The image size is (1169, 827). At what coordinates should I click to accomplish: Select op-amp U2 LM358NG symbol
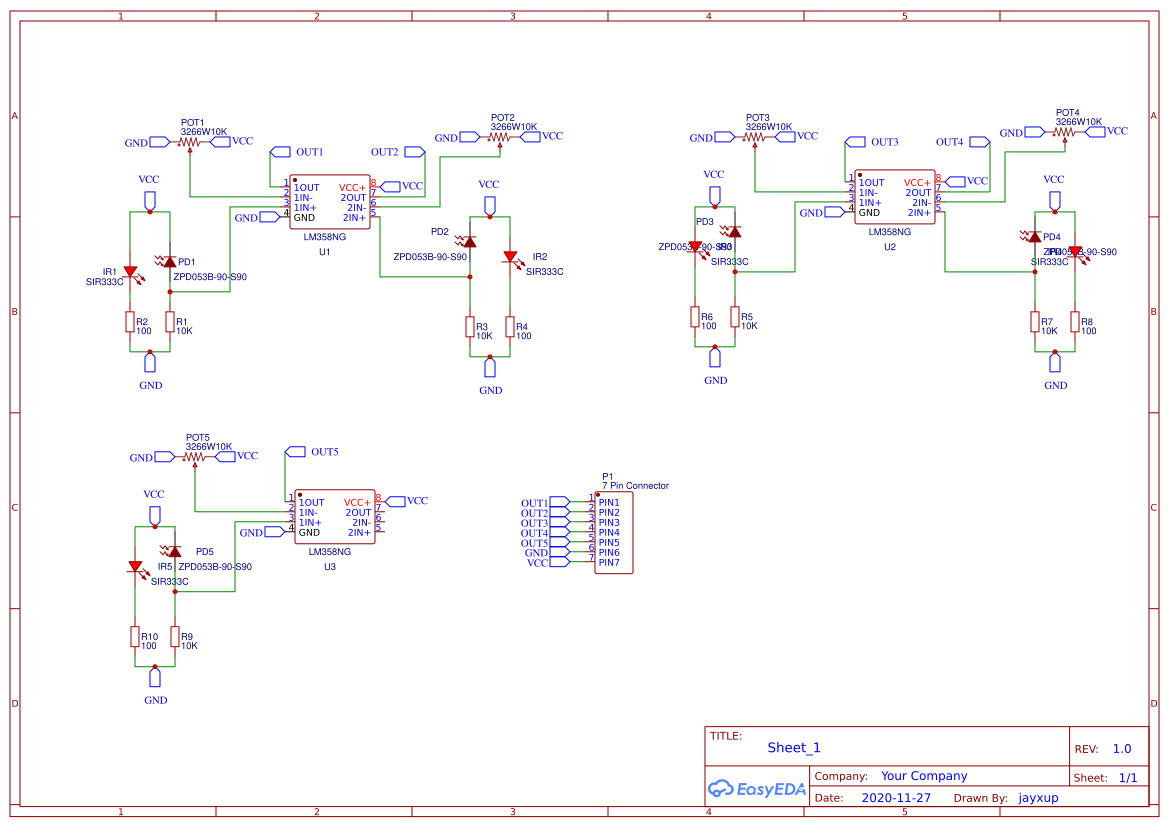895,196
